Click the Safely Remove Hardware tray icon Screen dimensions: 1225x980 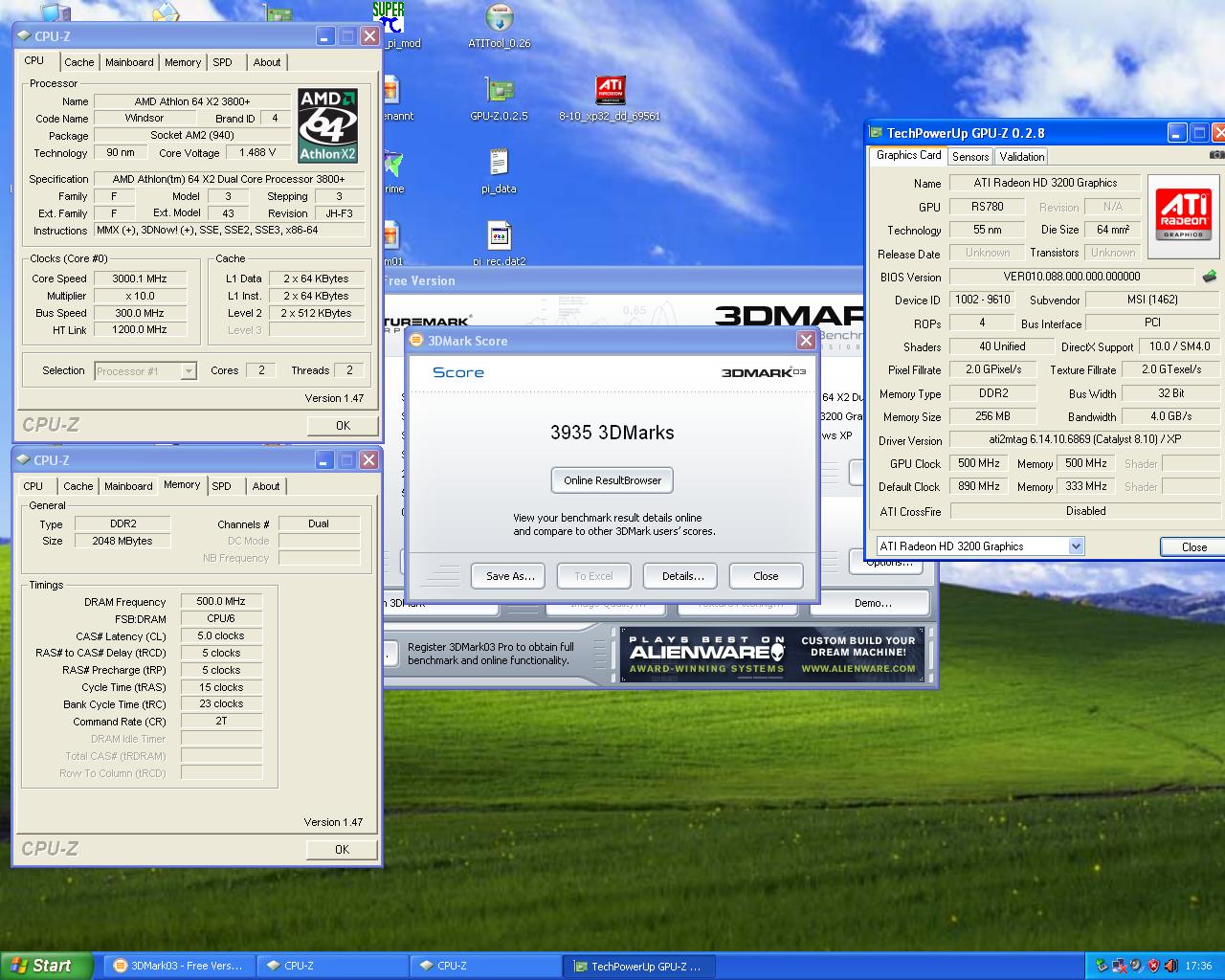click(1102, 966)
